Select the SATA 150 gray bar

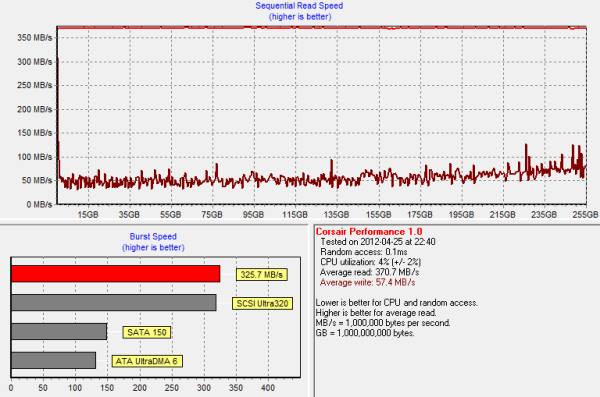coord(59,332)
